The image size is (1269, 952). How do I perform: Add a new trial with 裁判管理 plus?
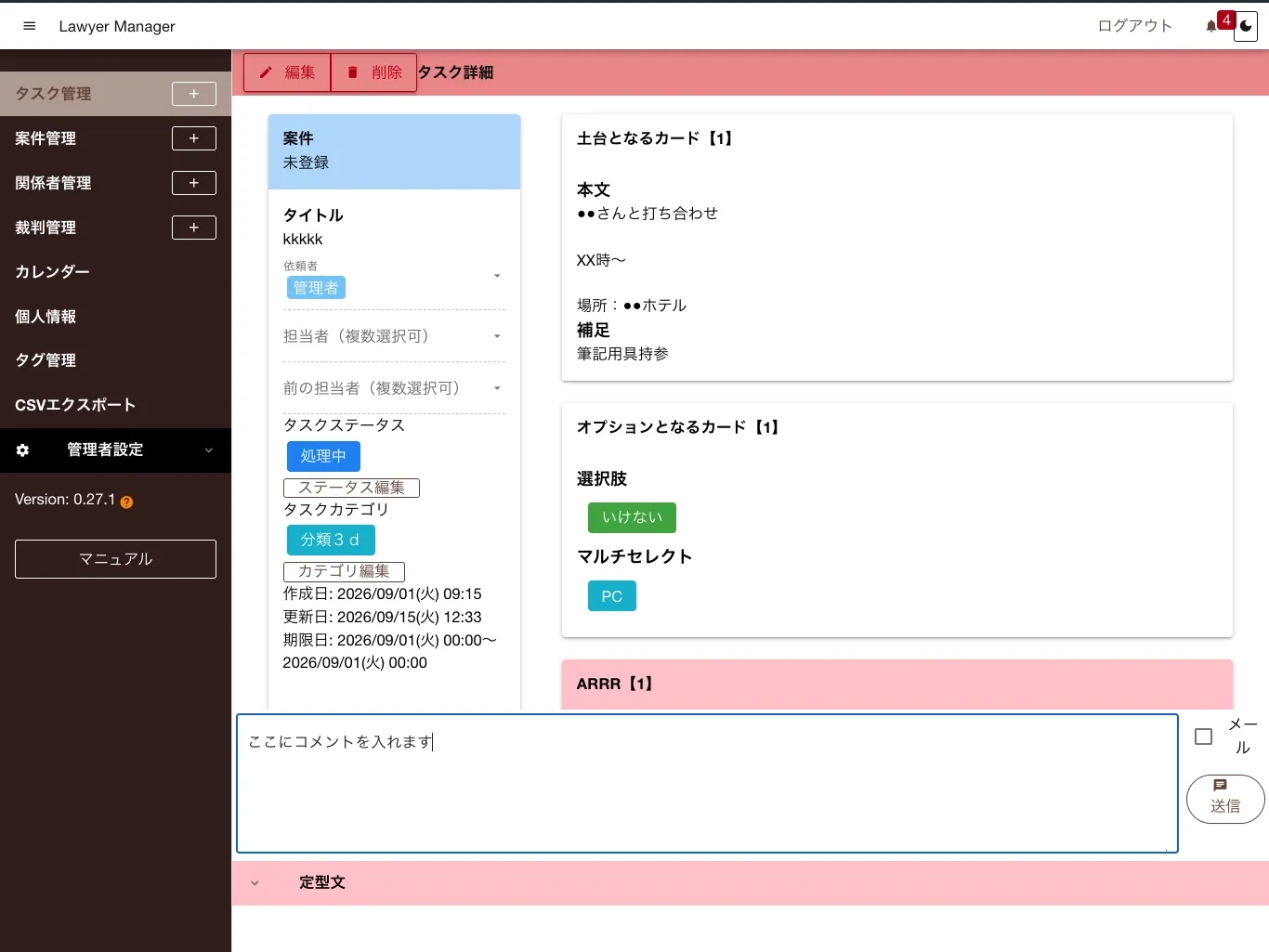pyautogui.click(x=194, y=228)
